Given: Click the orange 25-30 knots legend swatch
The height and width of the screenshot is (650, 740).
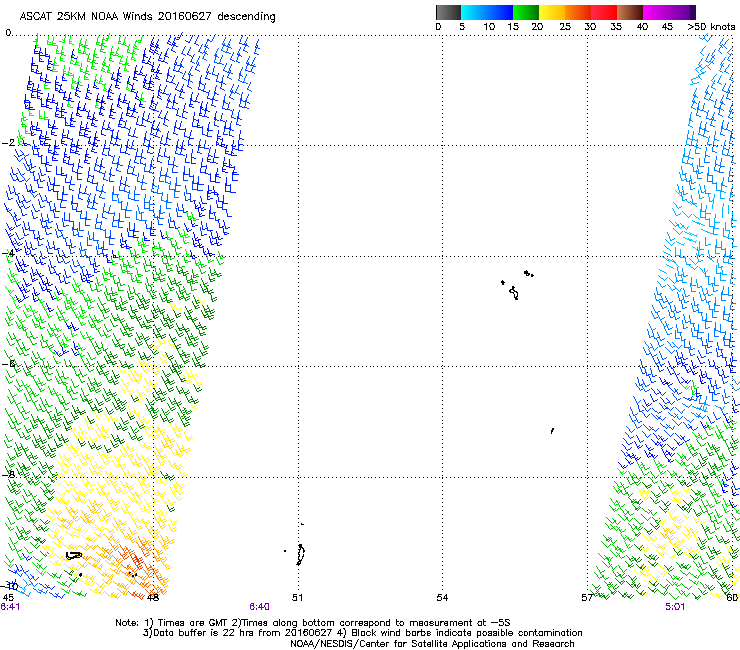Looking at the screenshot, I should click(578, 12).
